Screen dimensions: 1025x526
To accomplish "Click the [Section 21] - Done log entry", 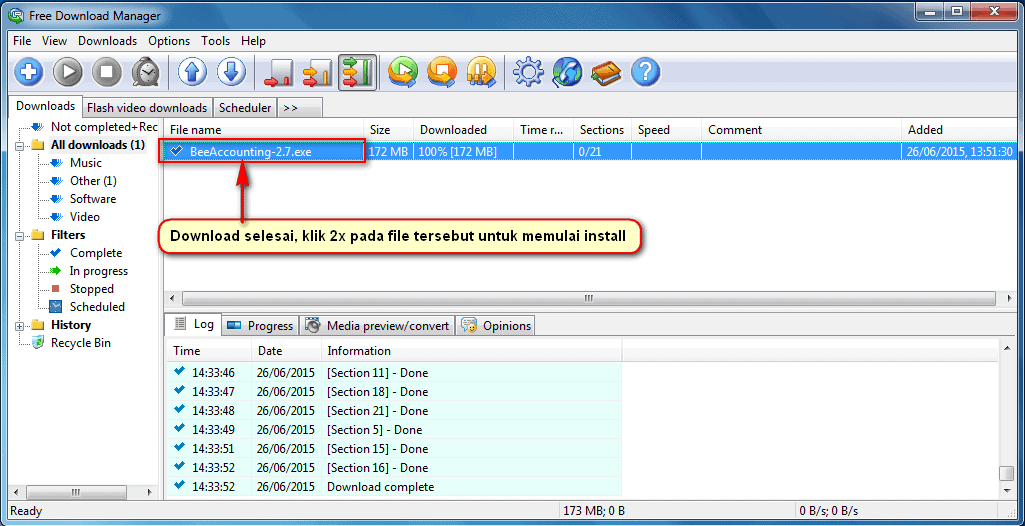I will 394,411.
